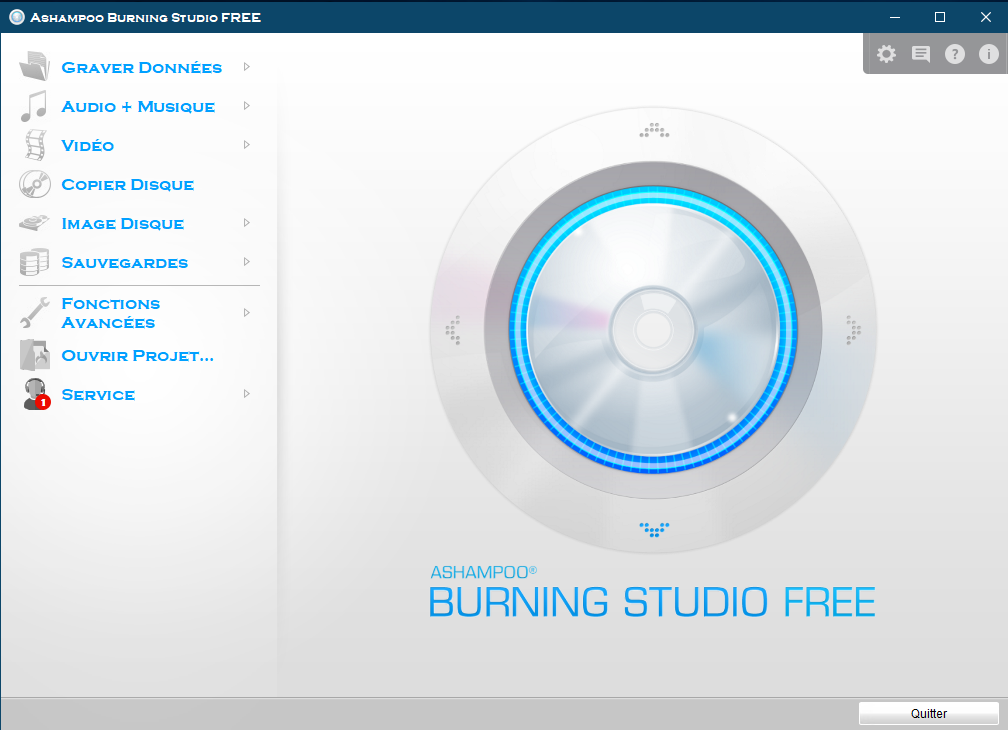Click the folder icon beside Graver Données
Viewport: 1008px width, 730px height.
point(34,67)
